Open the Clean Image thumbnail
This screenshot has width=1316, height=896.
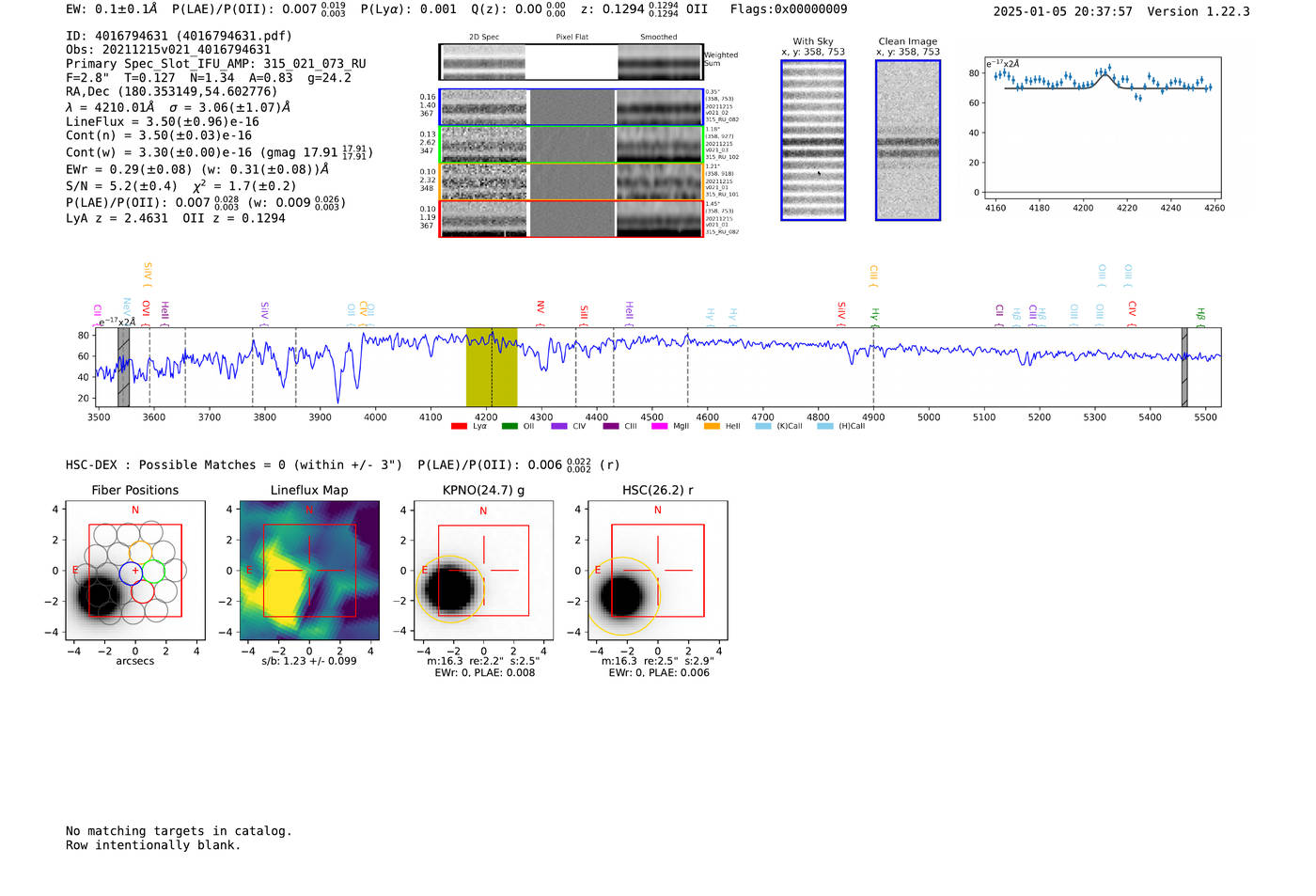[x=907, y=140]
